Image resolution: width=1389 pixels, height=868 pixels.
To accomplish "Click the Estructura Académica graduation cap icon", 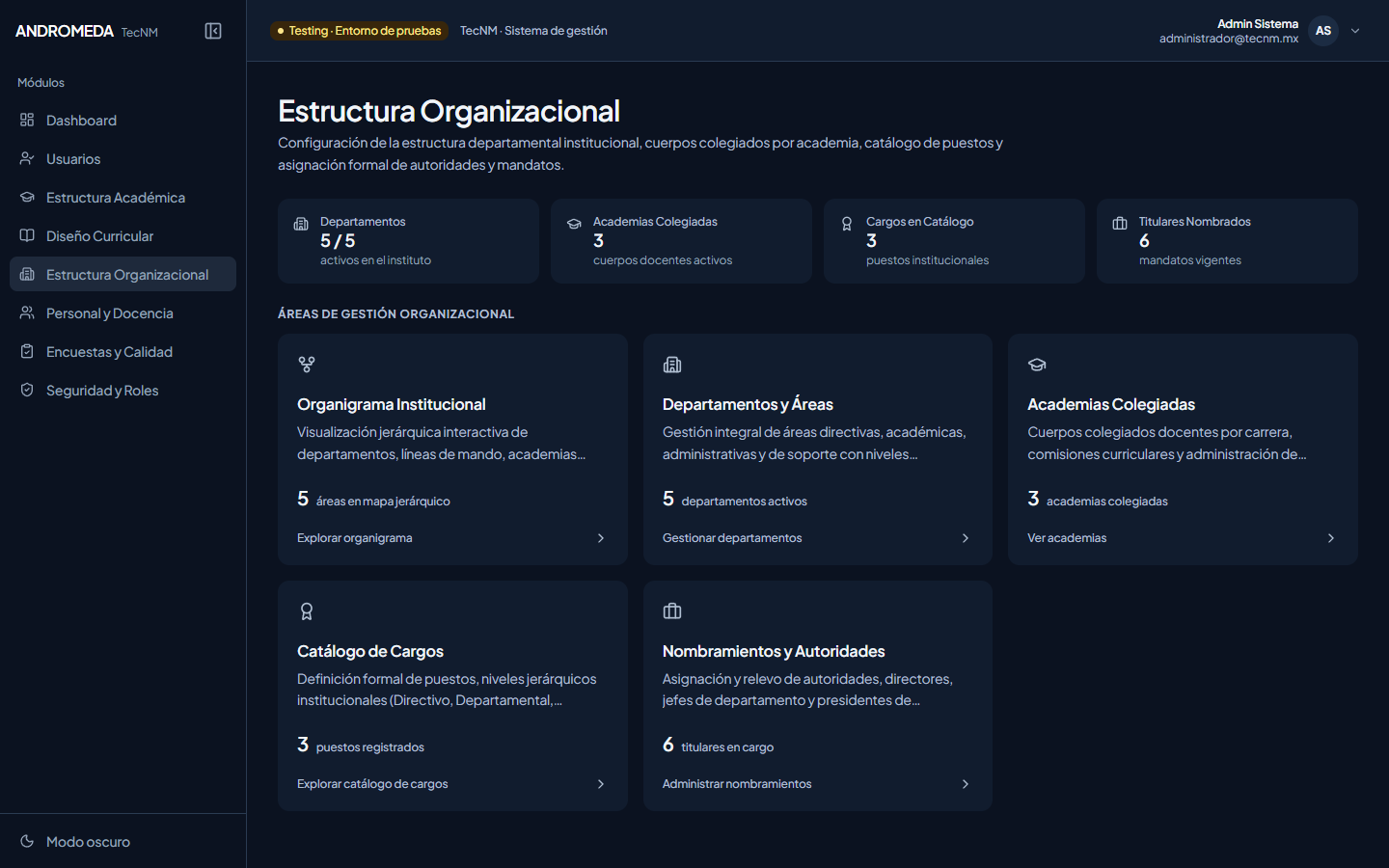I will click(27, 197).
